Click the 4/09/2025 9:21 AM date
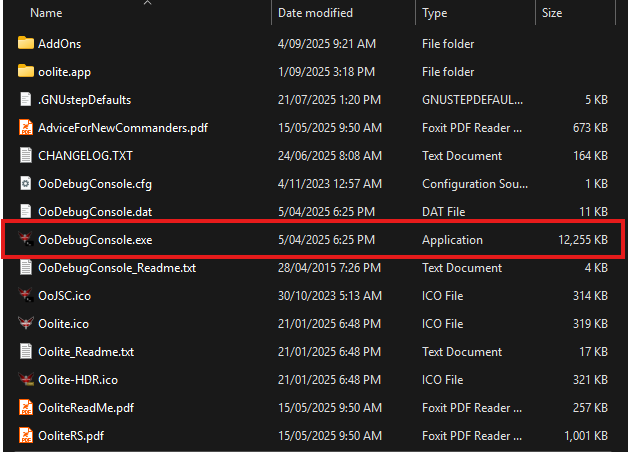 [327, 44]
